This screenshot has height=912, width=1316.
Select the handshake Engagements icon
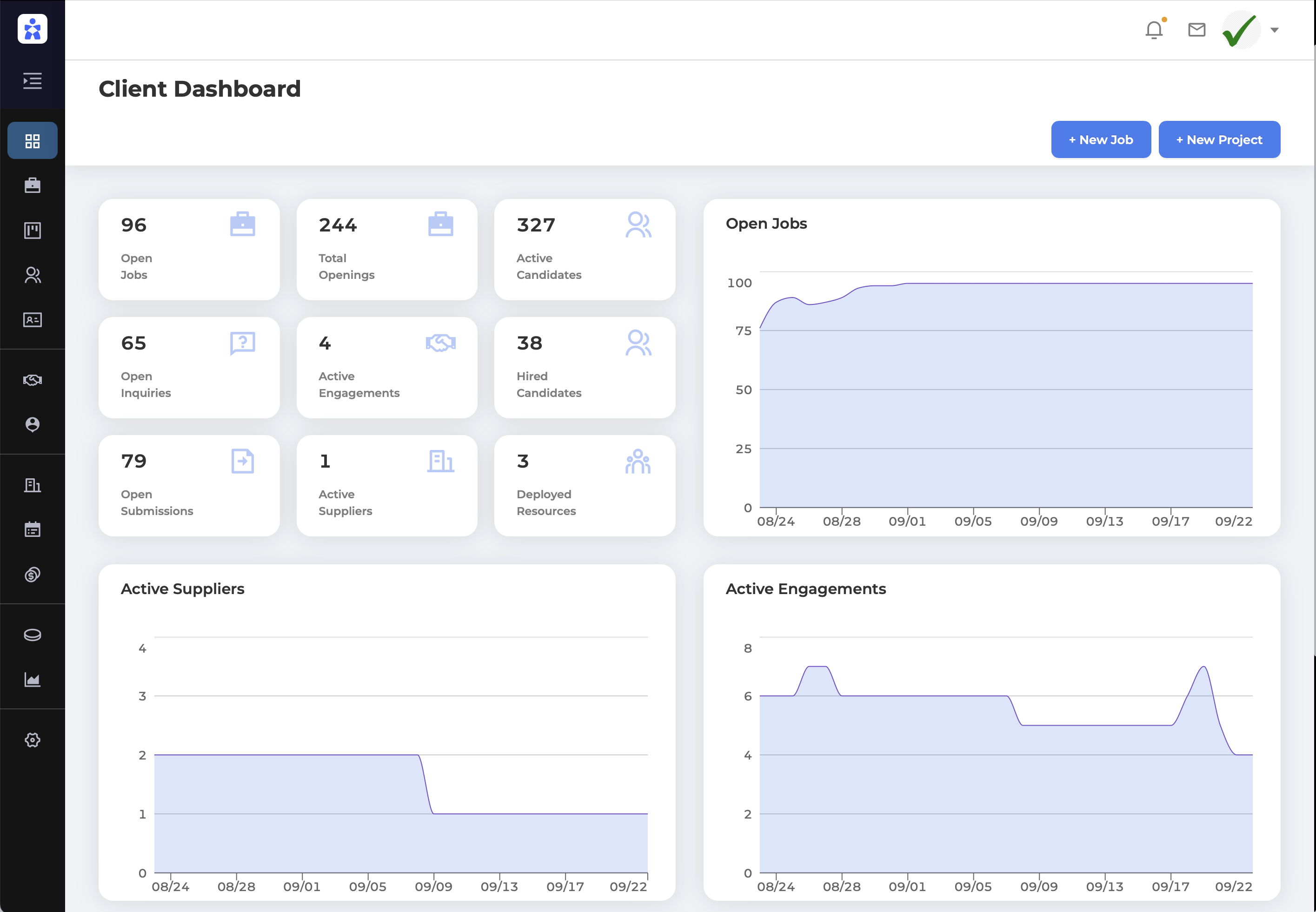coord(32,380)
